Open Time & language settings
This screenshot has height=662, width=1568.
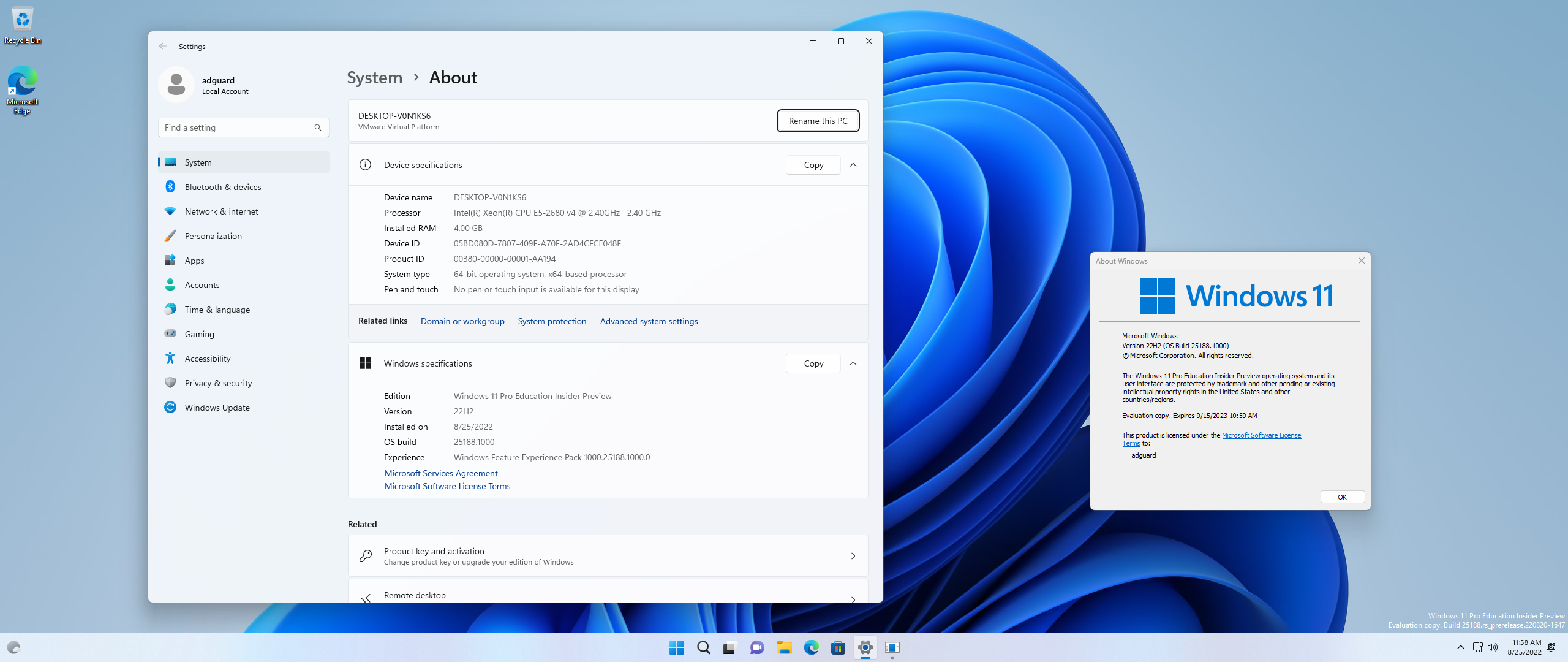[243, 310]
